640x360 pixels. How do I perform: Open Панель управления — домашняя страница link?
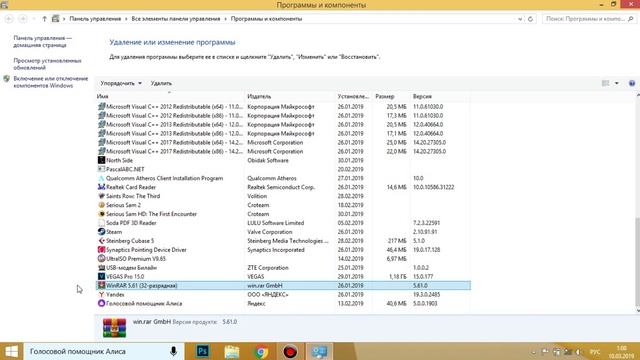pos(42,42)
